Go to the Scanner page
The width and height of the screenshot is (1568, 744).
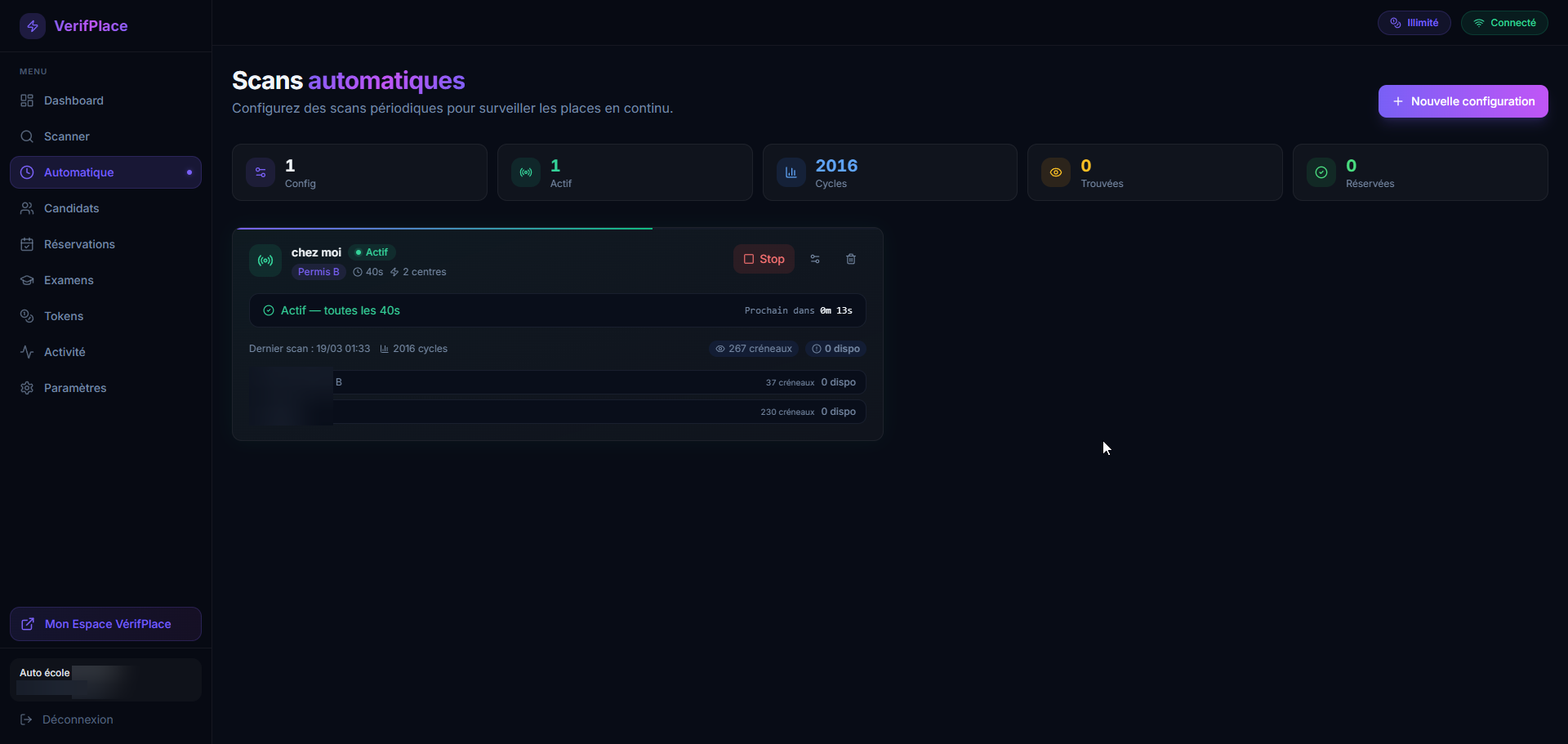click(x=67, y=136)
